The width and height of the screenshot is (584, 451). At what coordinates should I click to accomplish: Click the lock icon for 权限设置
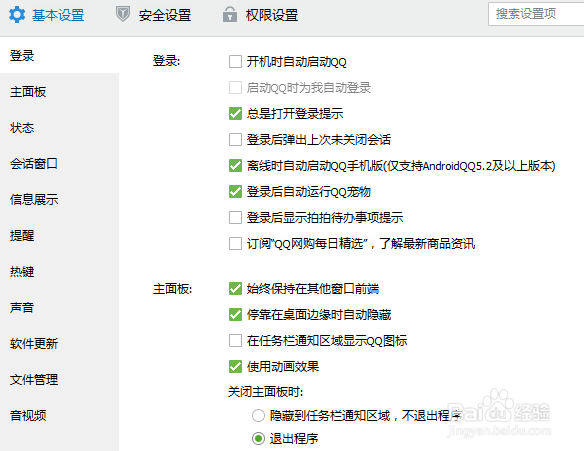point(230,15)
